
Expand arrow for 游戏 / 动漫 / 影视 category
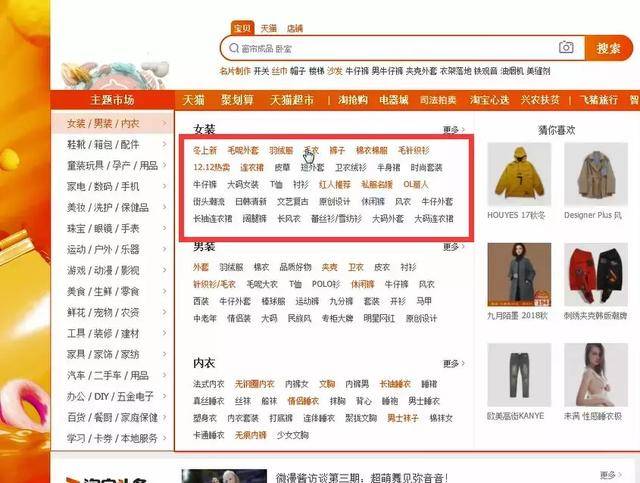click(x=164, y=270)
